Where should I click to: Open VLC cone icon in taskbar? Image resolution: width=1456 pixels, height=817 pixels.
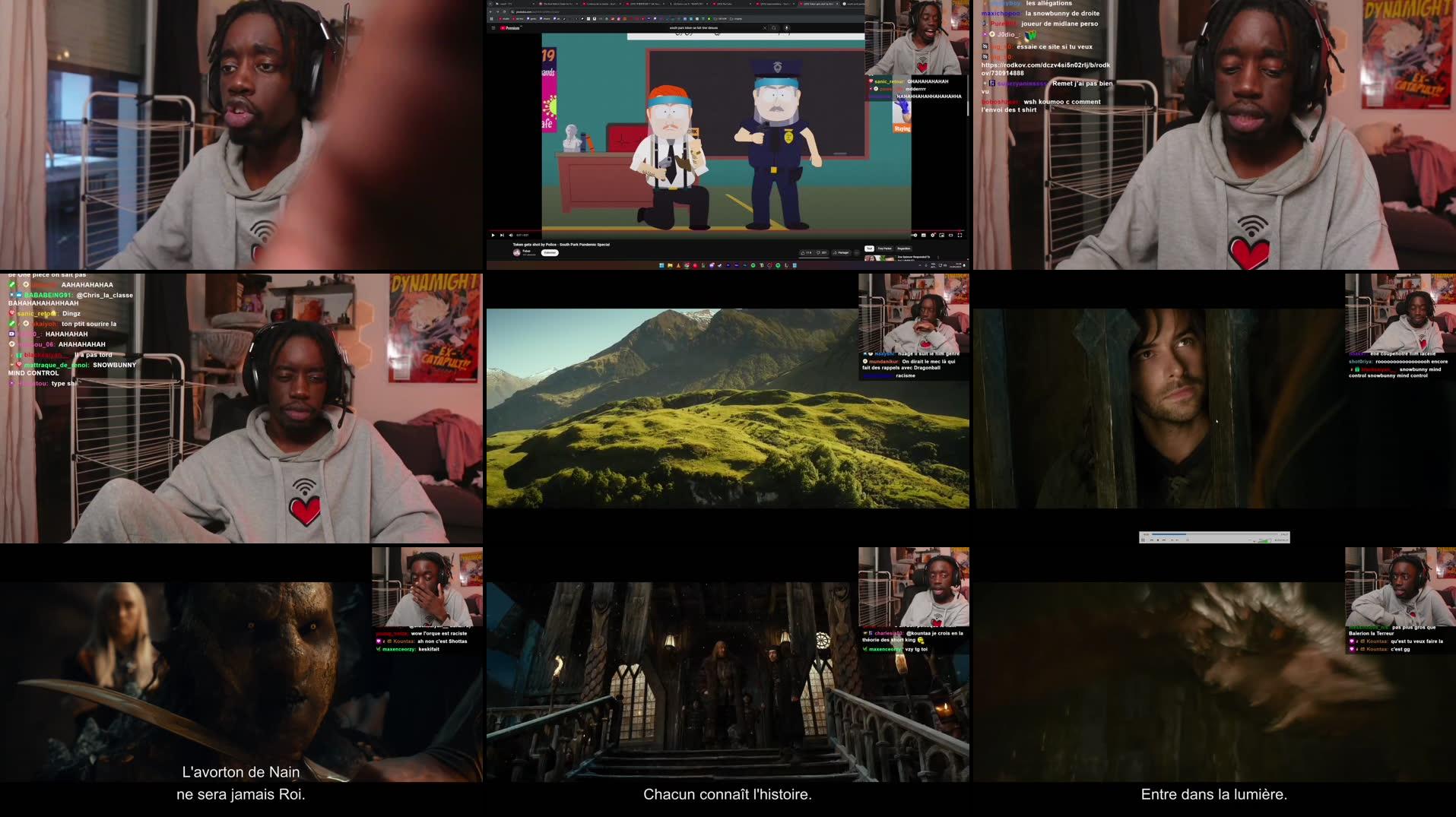tap(678, 265)
